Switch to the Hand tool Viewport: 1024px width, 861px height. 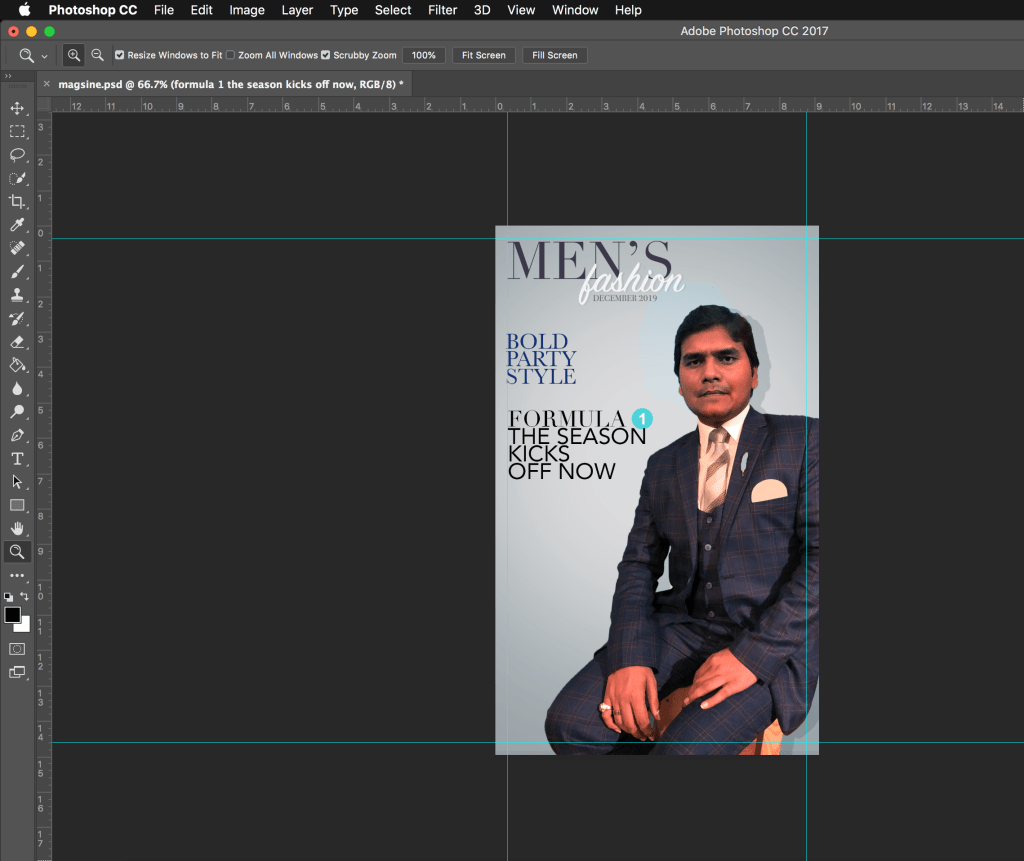[x=17, y=528]
